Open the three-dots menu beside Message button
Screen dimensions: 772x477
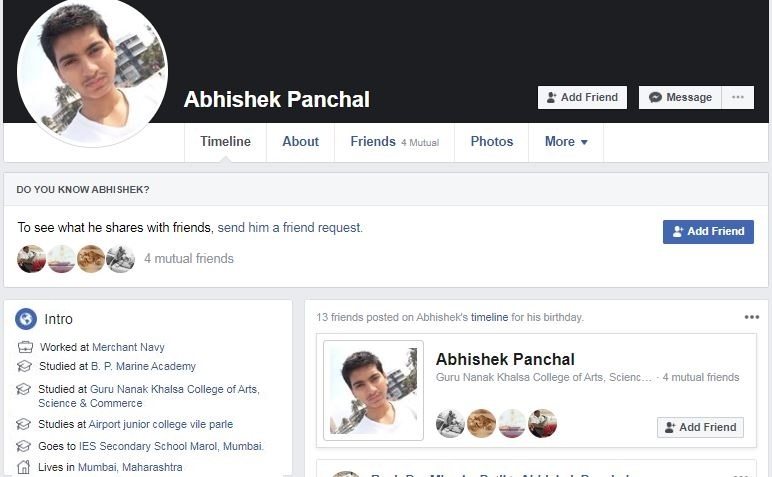coord(738,97)
